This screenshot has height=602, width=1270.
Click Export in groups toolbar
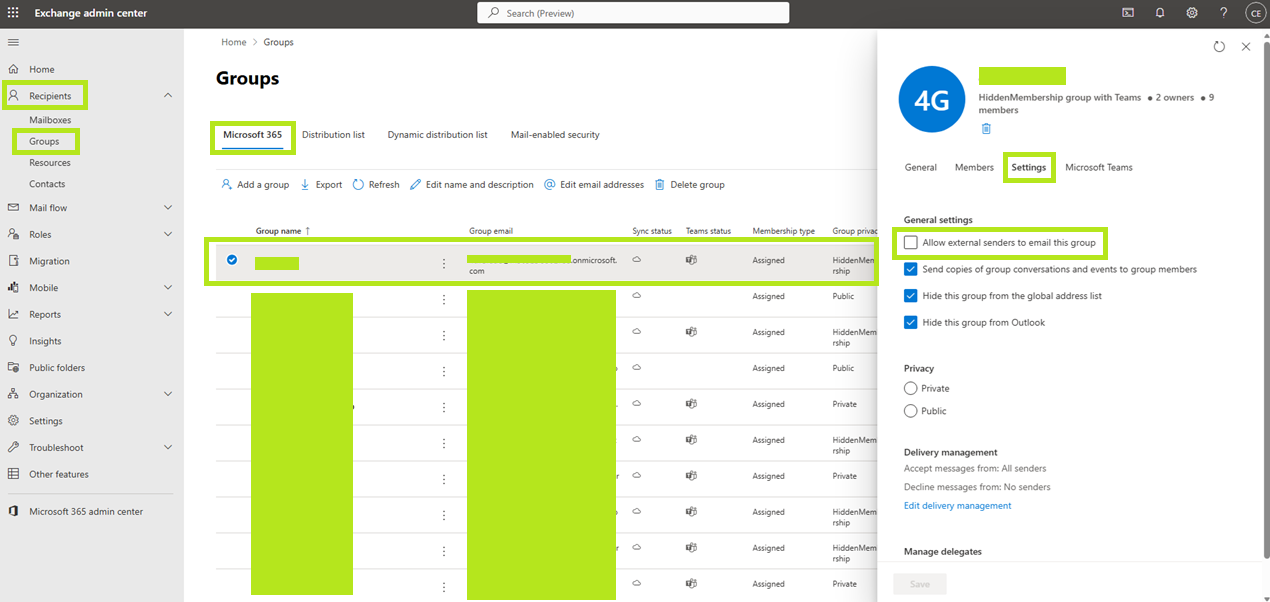click(x=321, y=185)
